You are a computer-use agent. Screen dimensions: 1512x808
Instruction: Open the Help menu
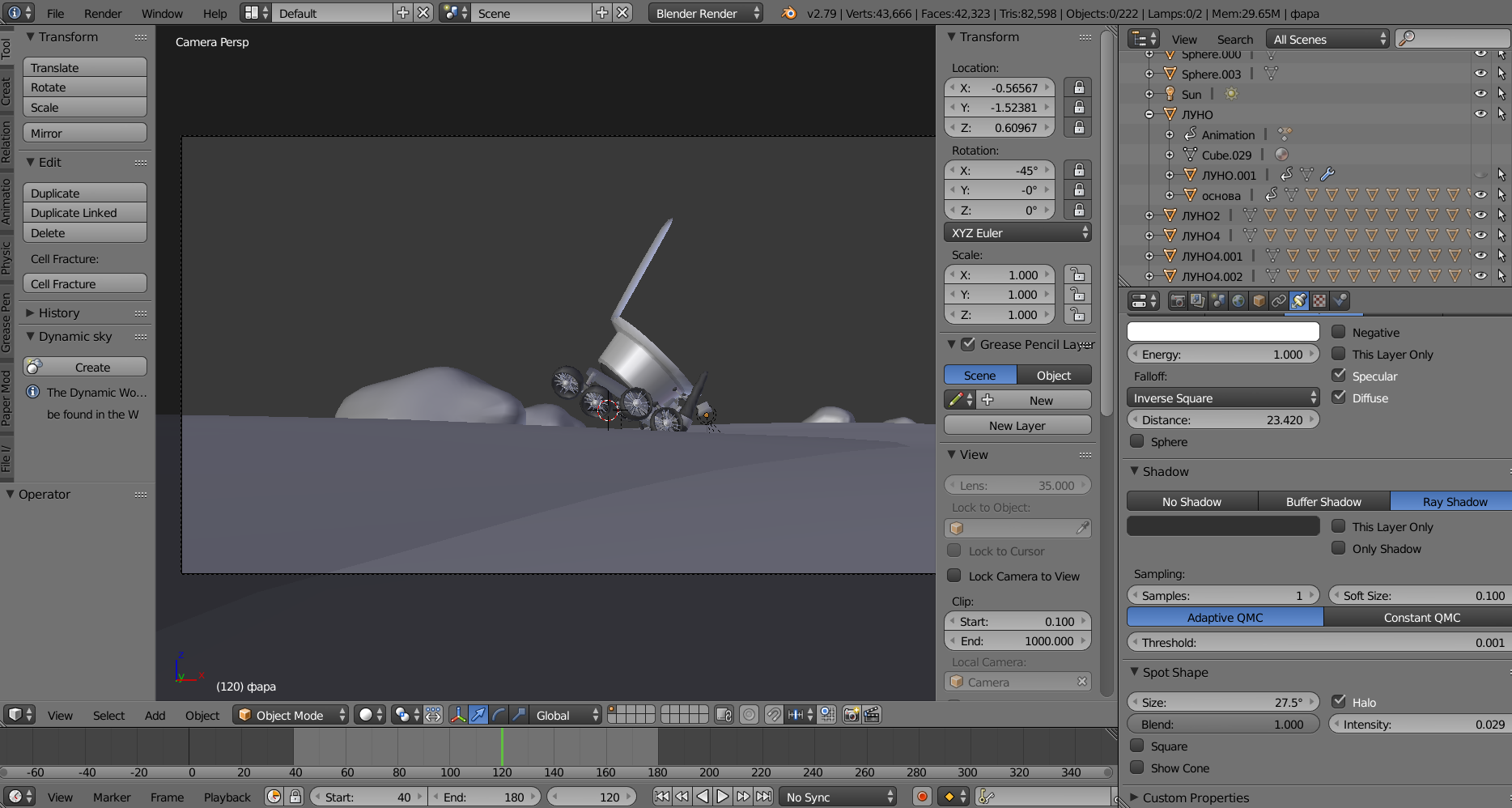point(214,13)
